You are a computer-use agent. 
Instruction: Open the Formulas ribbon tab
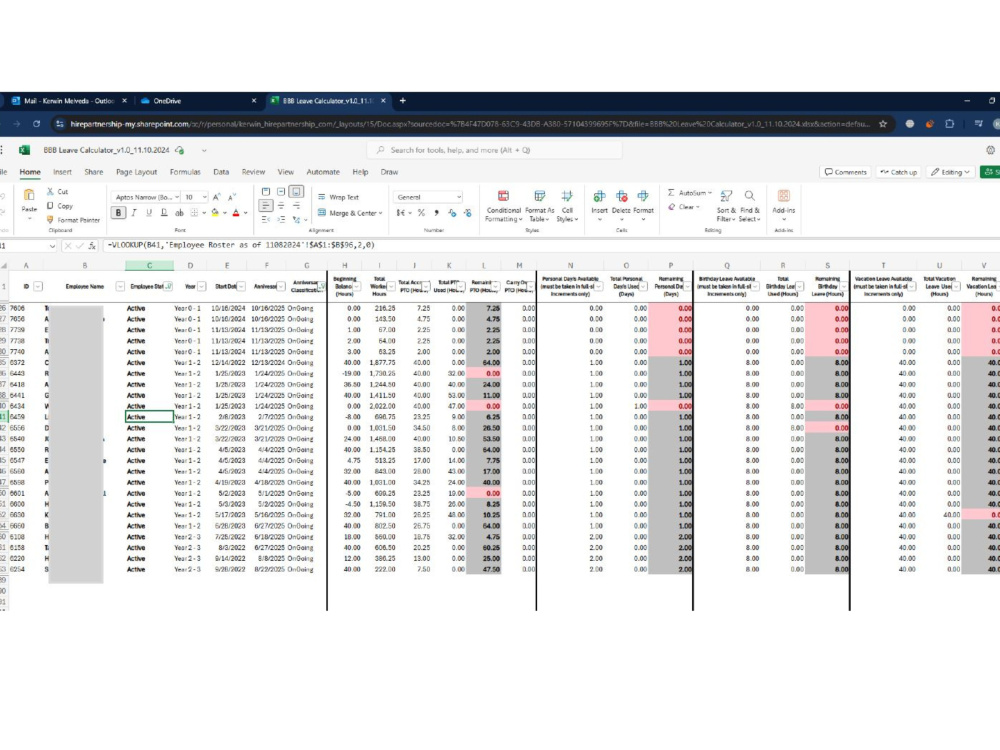185,172
